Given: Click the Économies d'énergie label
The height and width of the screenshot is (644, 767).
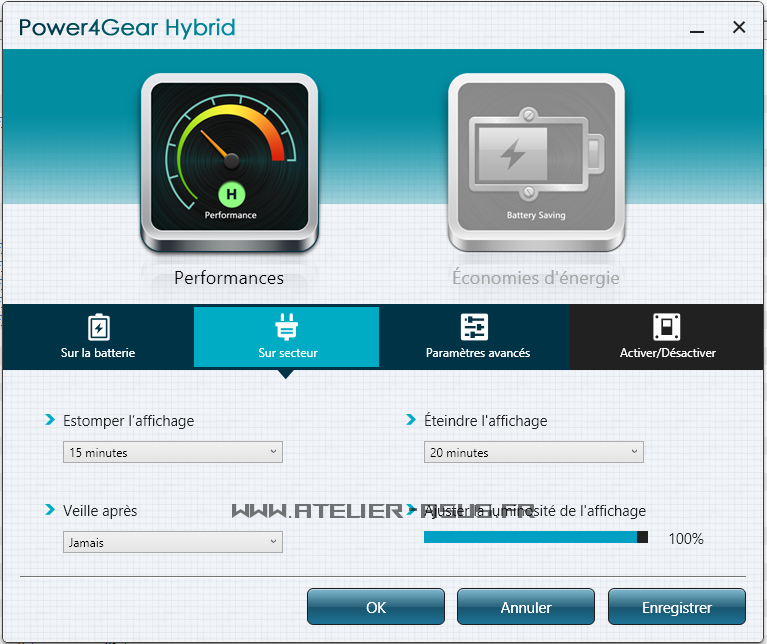Looking at the screenshot, I should [536, 278].
